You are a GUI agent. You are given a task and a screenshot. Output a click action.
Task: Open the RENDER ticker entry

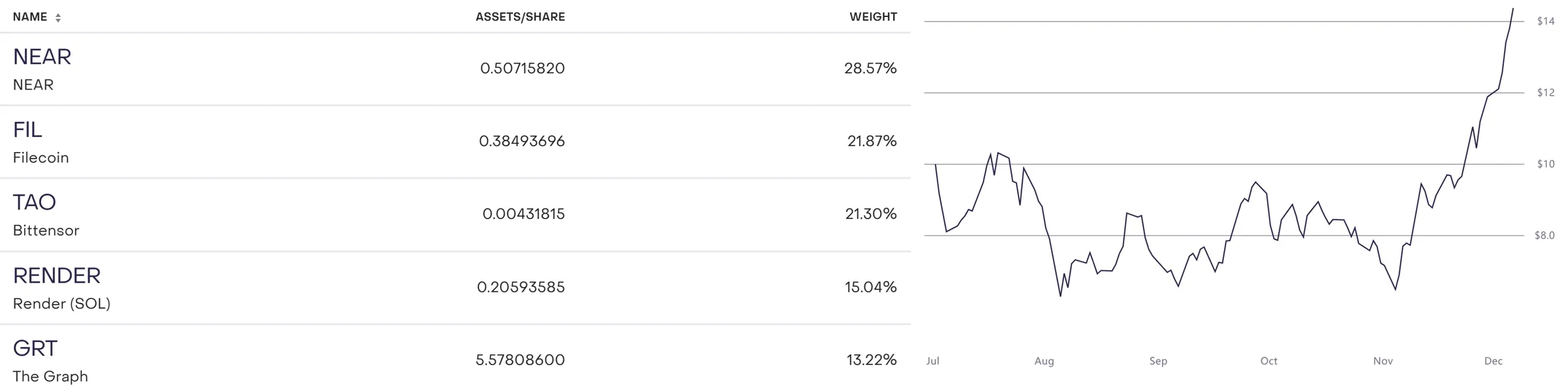(57, 275)
